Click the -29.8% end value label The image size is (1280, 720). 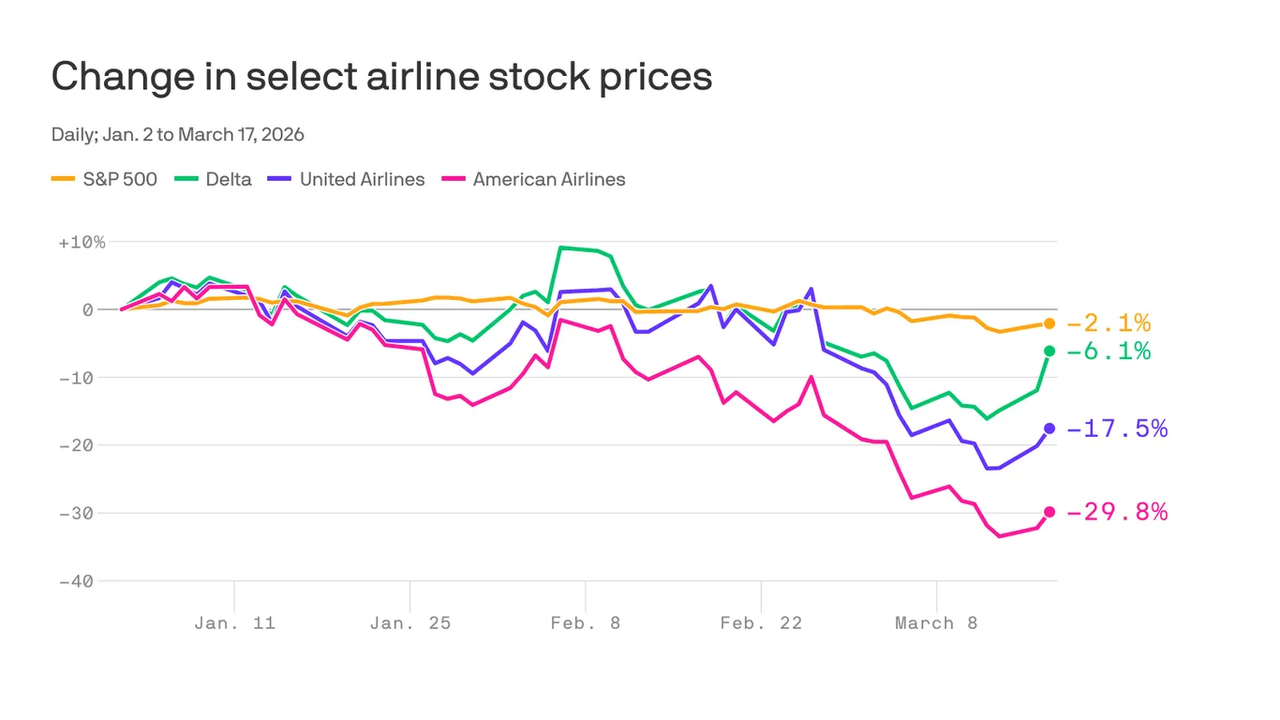tap(1116, 512)
